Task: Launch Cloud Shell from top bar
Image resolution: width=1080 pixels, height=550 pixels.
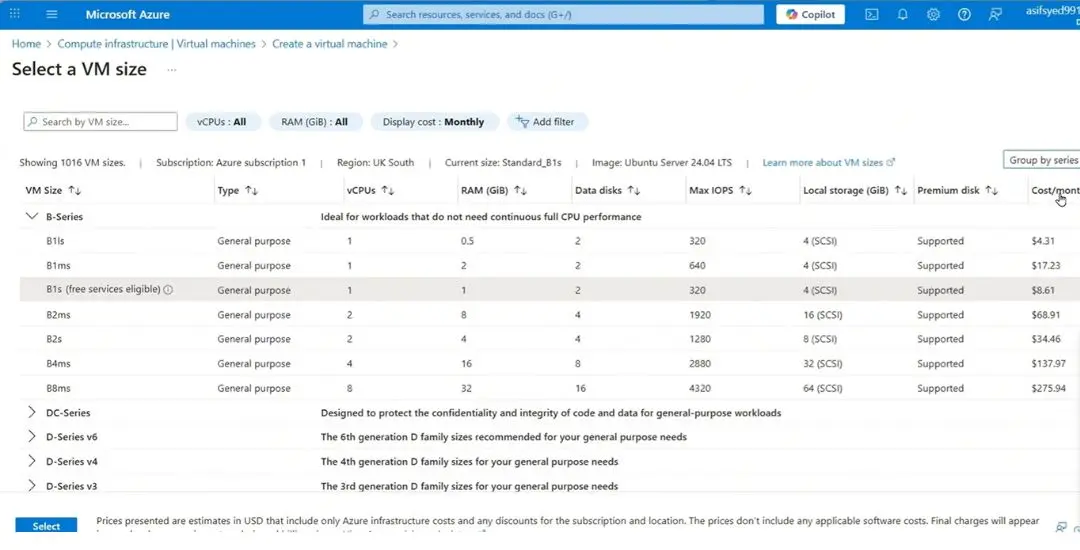Action: coord(871,14)
